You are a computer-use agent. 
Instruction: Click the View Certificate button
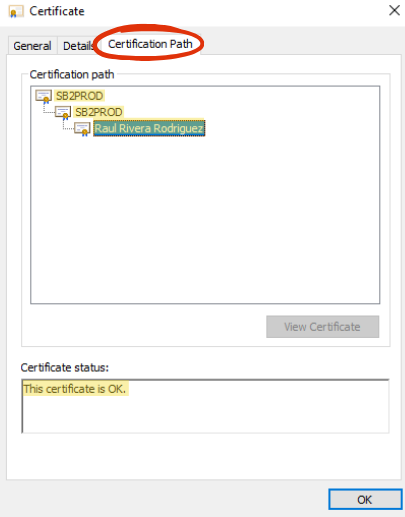pyautogui.click(x=322, y=327)
